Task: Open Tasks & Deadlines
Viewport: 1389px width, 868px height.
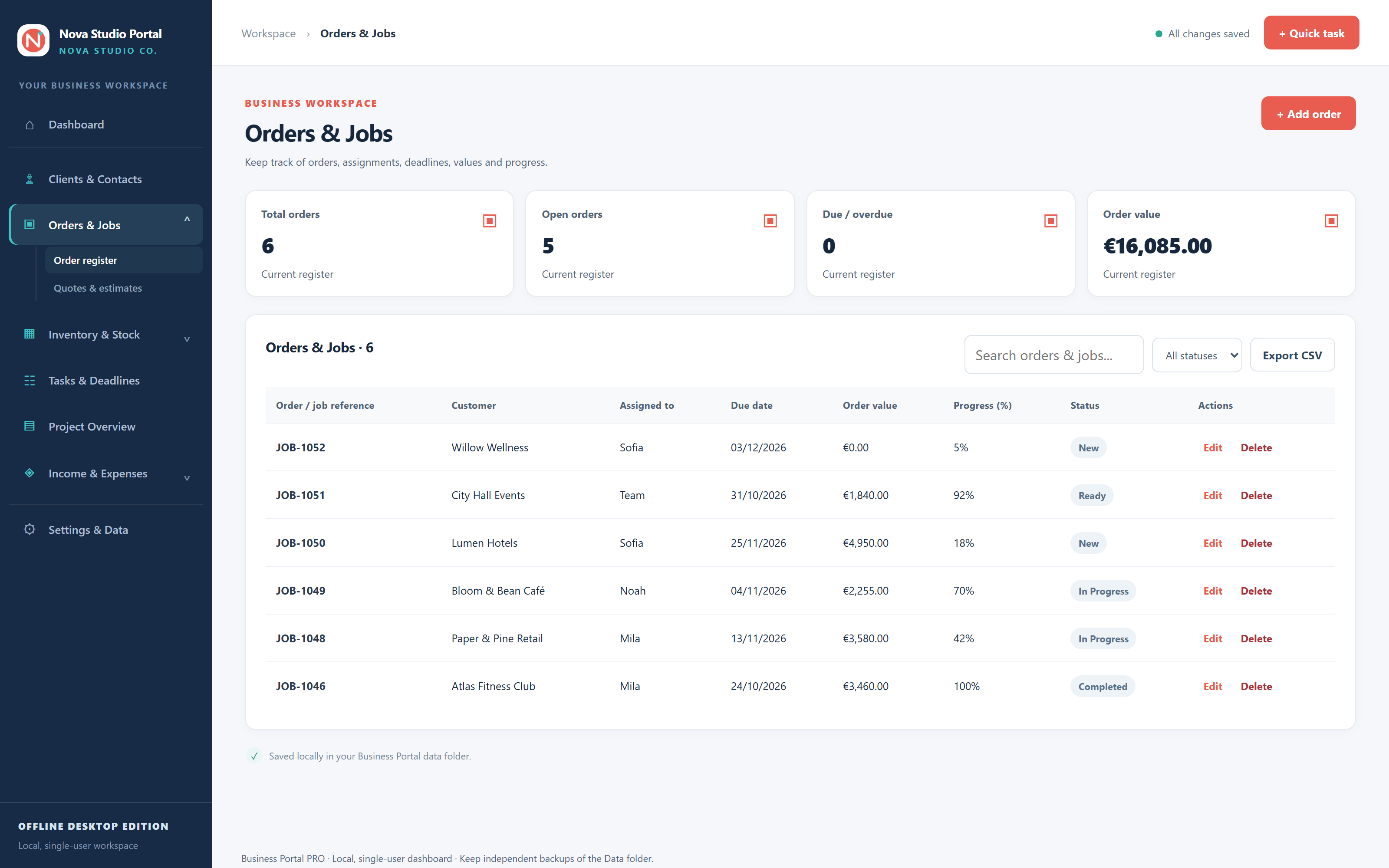Action: tap(106, 380)
